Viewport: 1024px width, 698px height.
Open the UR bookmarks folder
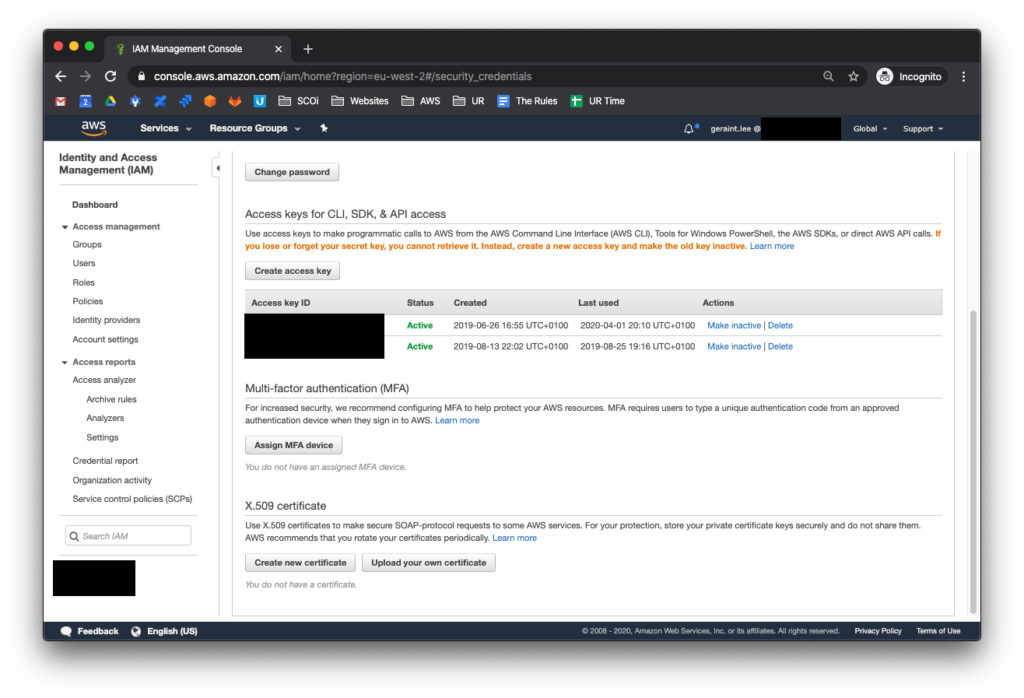coord(469,101)
